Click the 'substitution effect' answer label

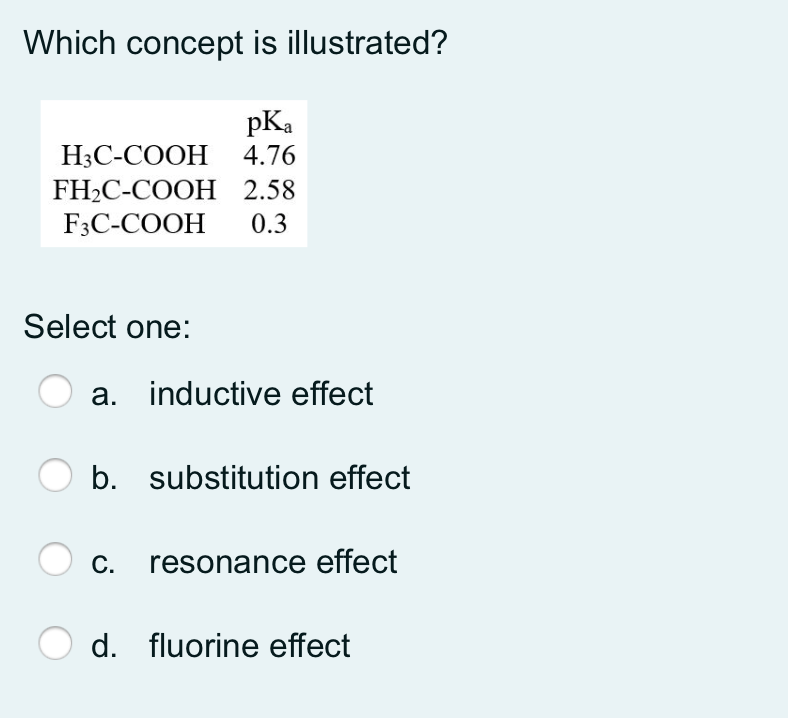(x=279, y=477)
